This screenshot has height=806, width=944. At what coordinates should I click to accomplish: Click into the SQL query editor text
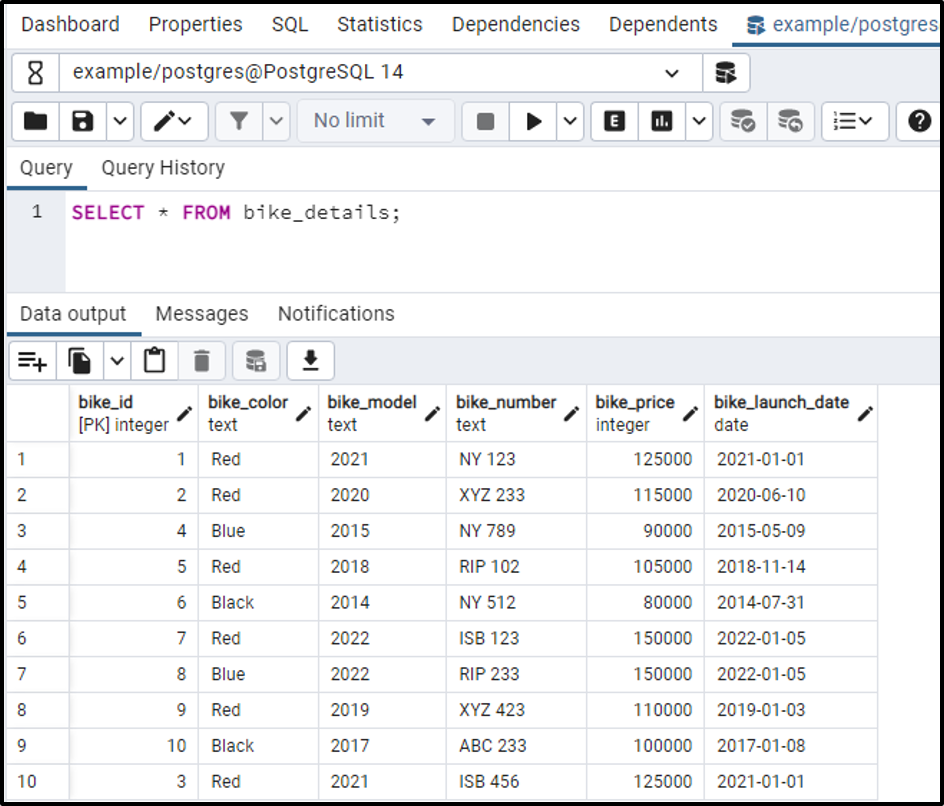point(236,212)
